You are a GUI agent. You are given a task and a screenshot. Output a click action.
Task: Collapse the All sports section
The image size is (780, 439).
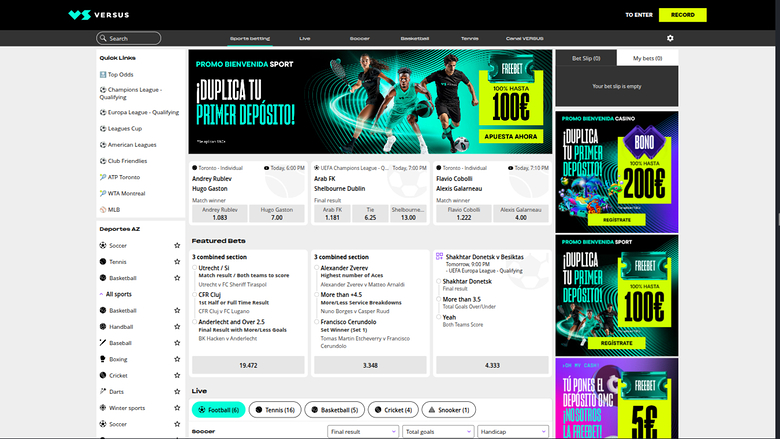click(101, 294)
